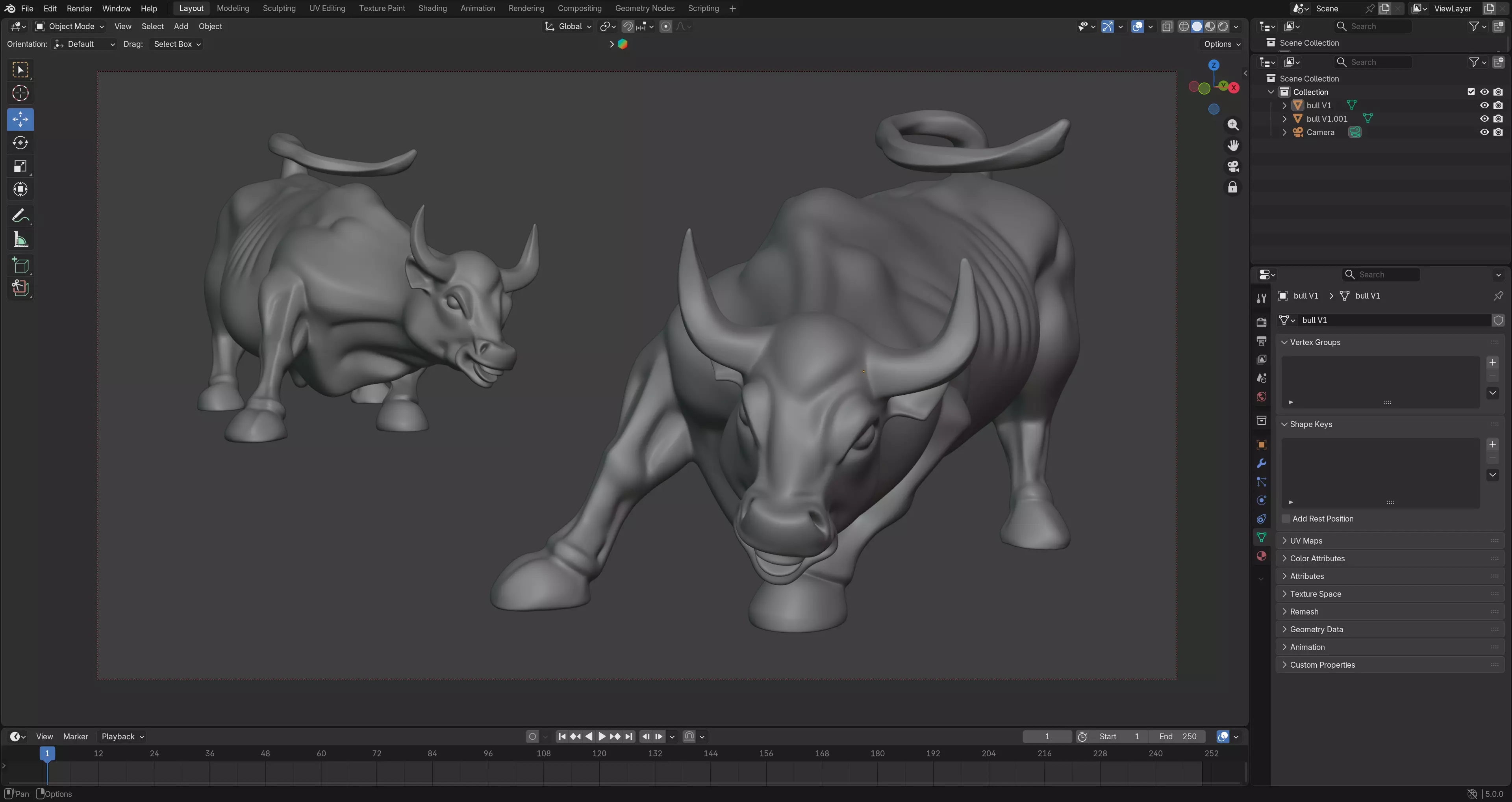Open the View Layer properties tab
This screenshot has width=1512, height=802.
(1261, 360)
